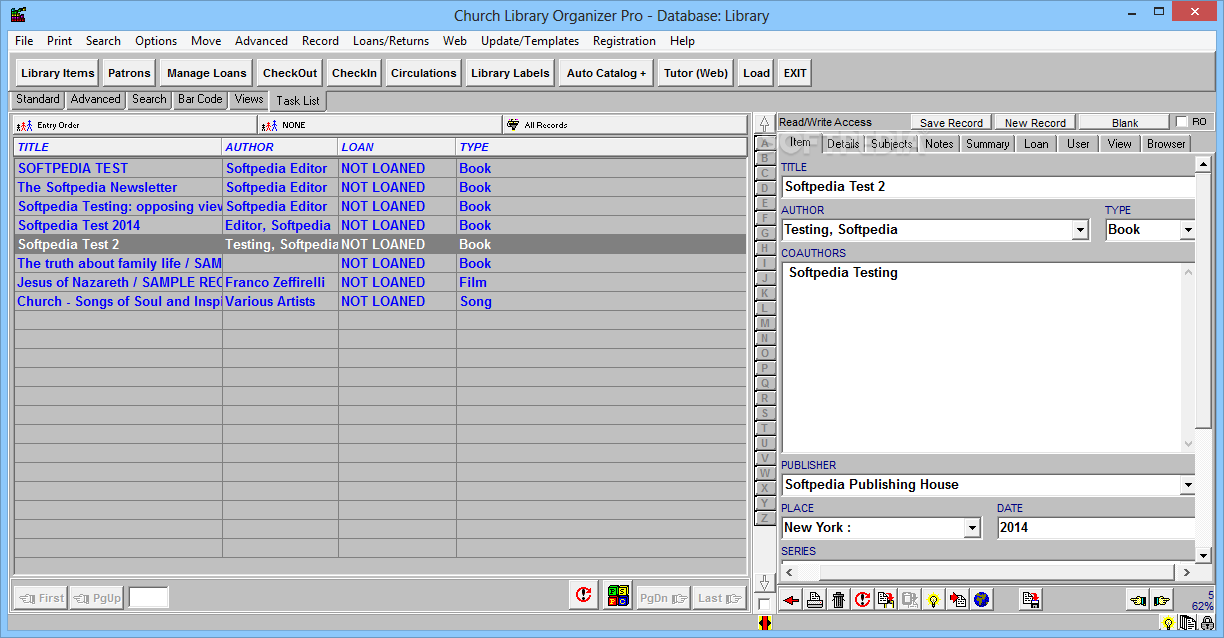The image size is (1224, 638).
Task: Click the red-yellow splitter icon at bottom
Action: (x=765, y=623)
